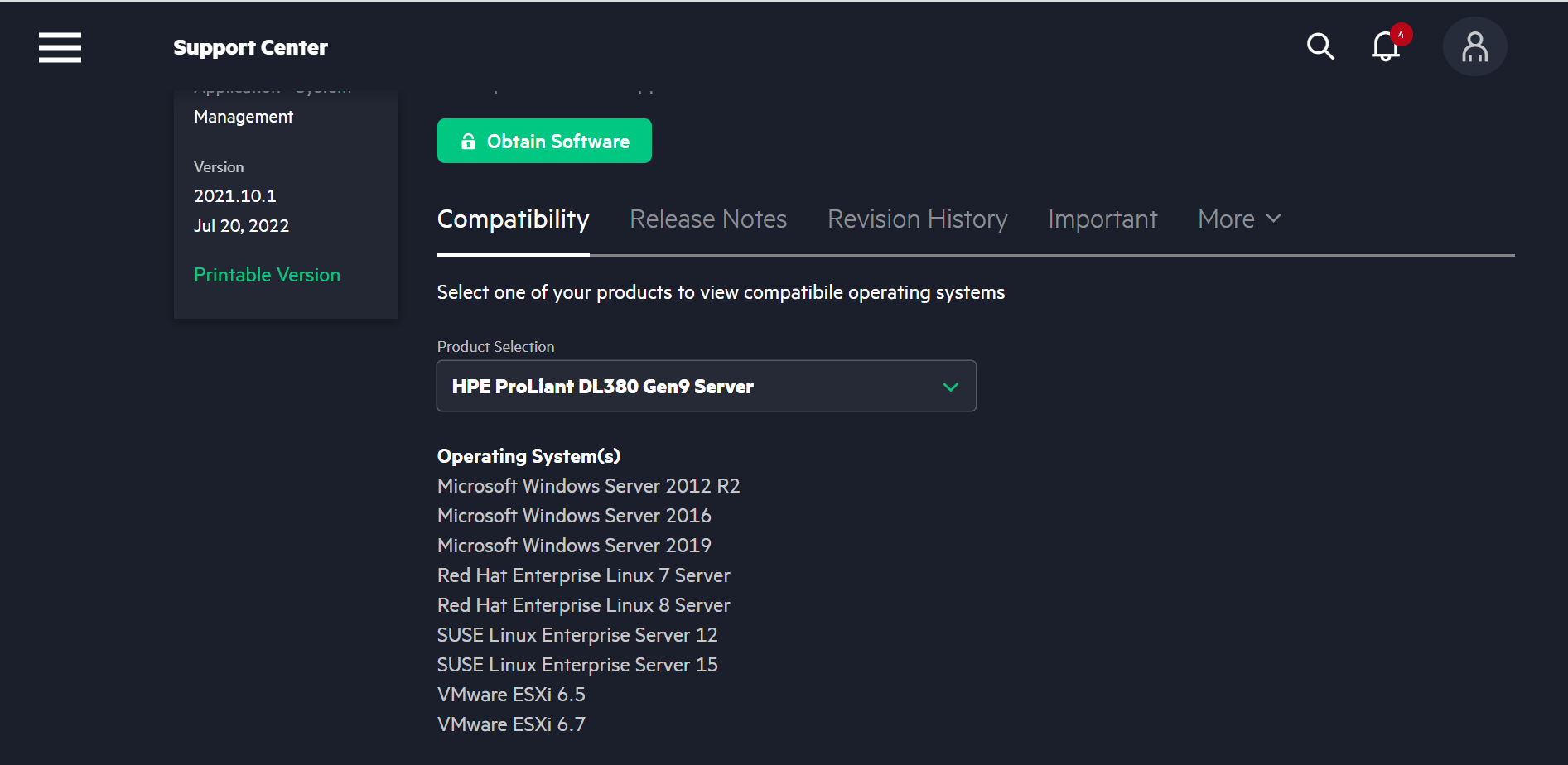Click SUSE Linux Enterprise Server 12
The height and width of the screenshot is (765, 1568).
pyautogui.click(x=577, y=635)
